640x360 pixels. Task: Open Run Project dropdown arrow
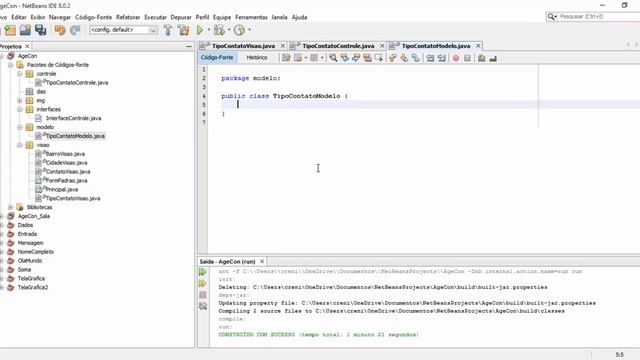point(209,30)
